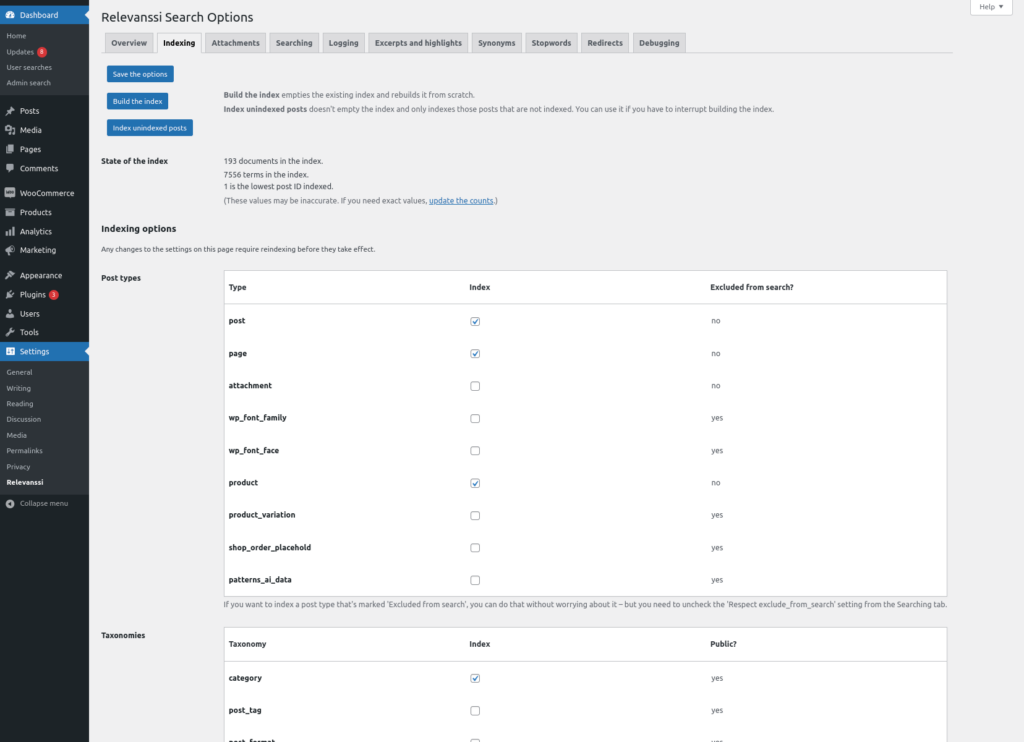Open Privacy settings submenu
The image size is (1024, 742).
(18, 466)
